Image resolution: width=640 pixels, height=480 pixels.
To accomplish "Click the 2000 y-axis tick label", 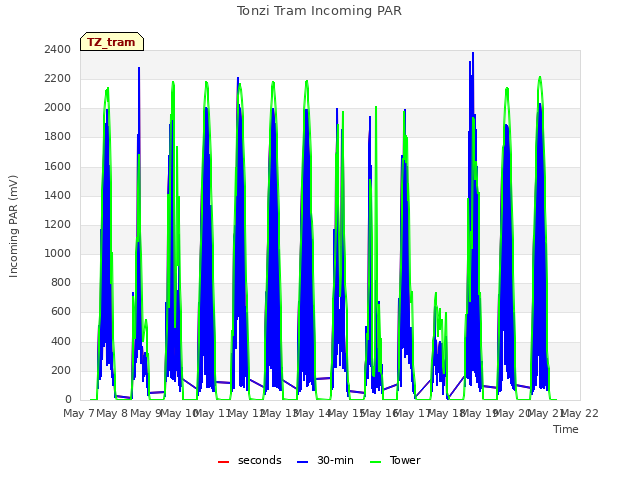I will pyautogui.click(x=58, y=108).
